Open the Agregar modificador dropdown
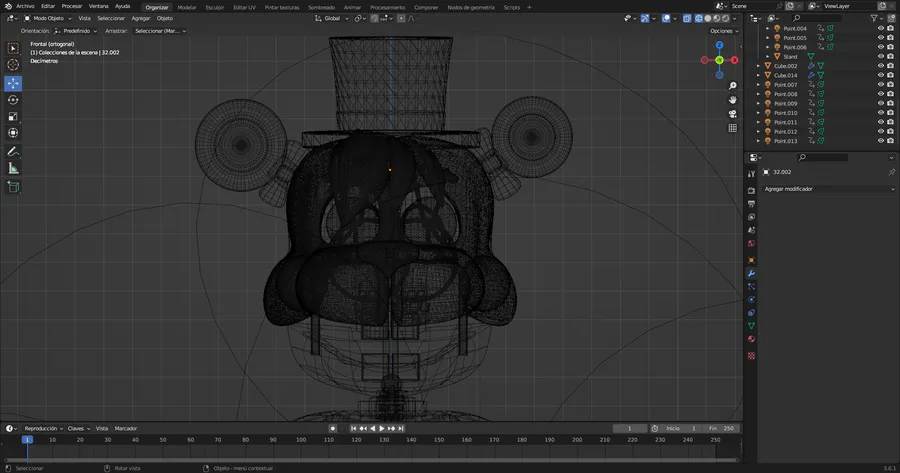The image size is (900, 473). coord(829,189)
